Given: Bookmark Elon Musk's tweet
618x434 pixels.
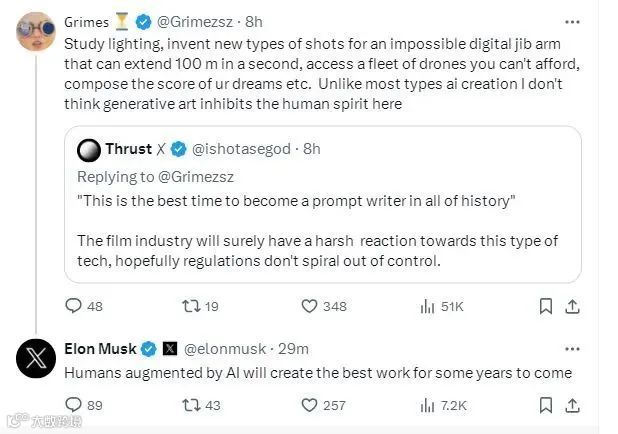Looking at the screenshot, I should (x=546, y=404).
